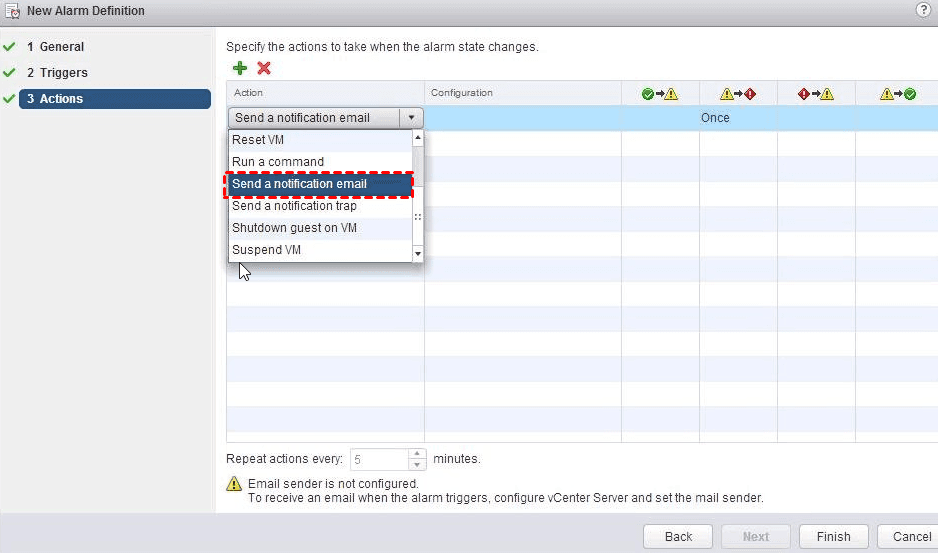
Task: Choose 'Run a command' action option
Action: (x=320, y=162)
